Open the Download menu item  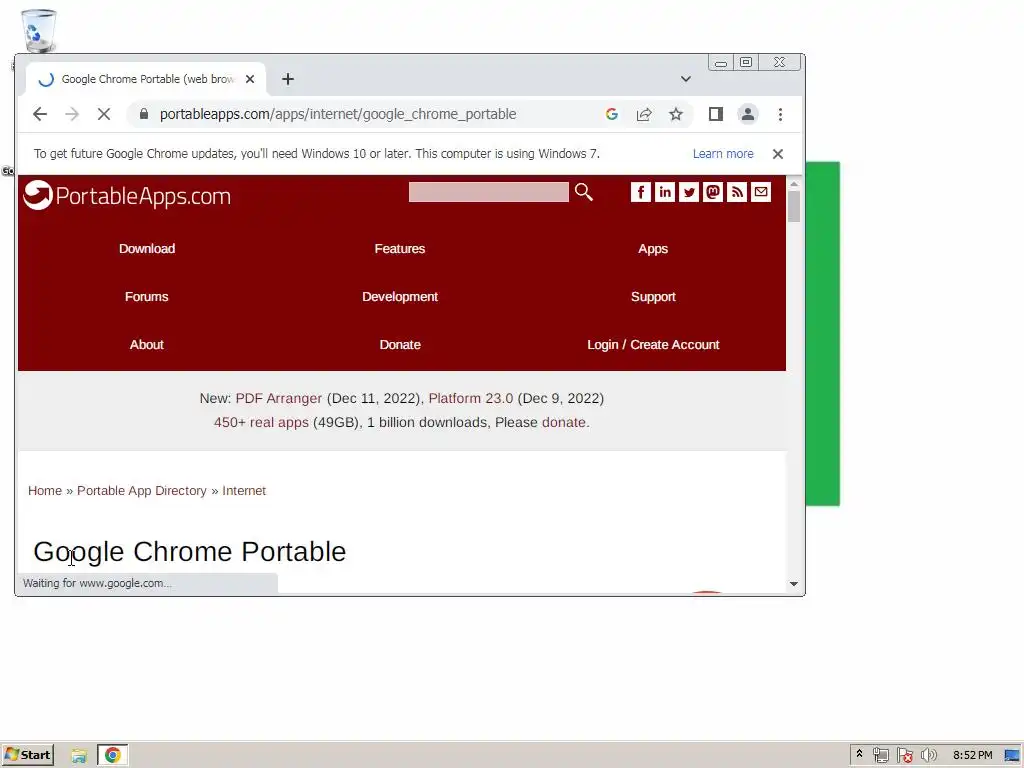pyautogui.click(x=147, y=249)
